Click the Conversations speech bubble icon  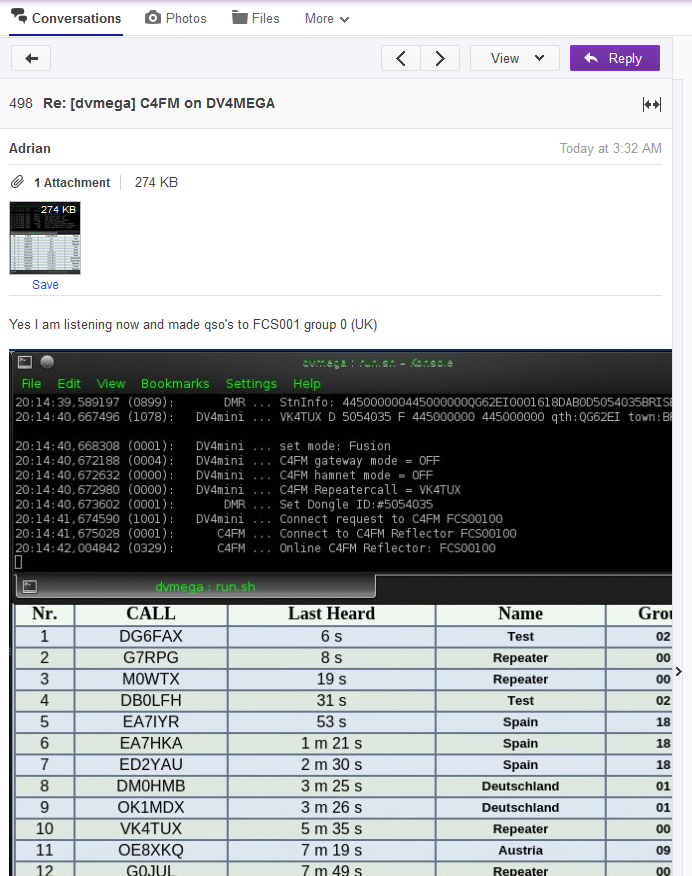[x=19, y=16]
